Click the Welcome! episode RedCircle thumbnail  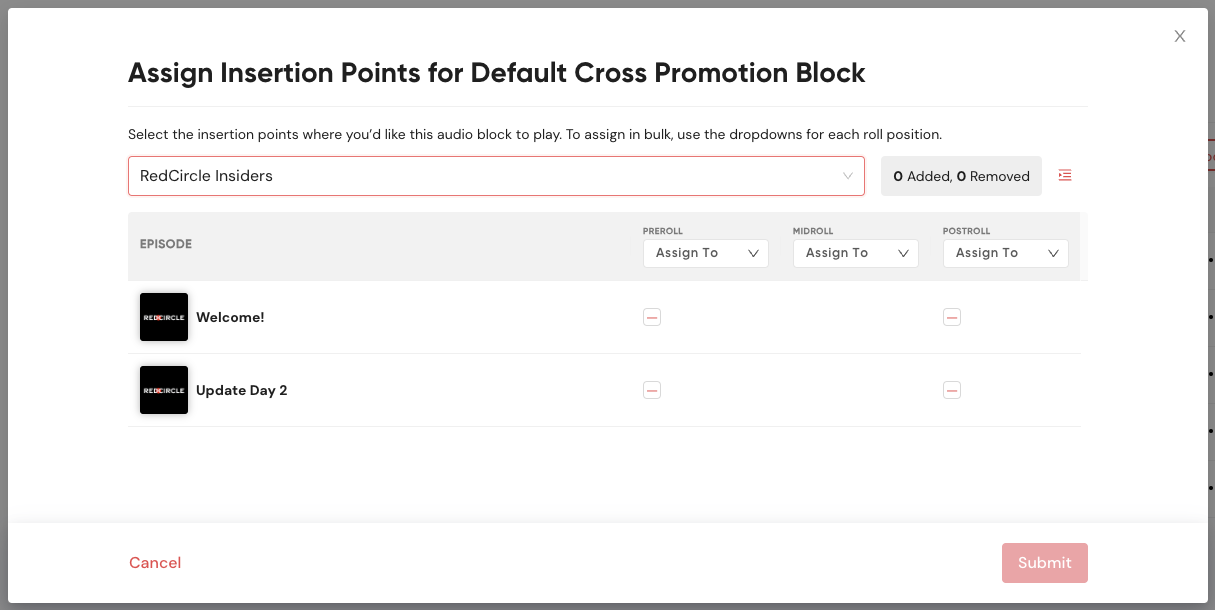(164, 317)
